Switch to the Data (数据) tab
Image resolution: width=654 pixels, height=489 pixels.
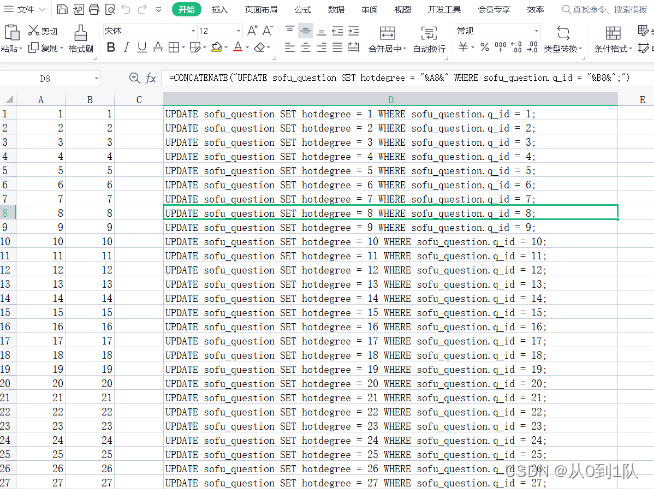336,9
